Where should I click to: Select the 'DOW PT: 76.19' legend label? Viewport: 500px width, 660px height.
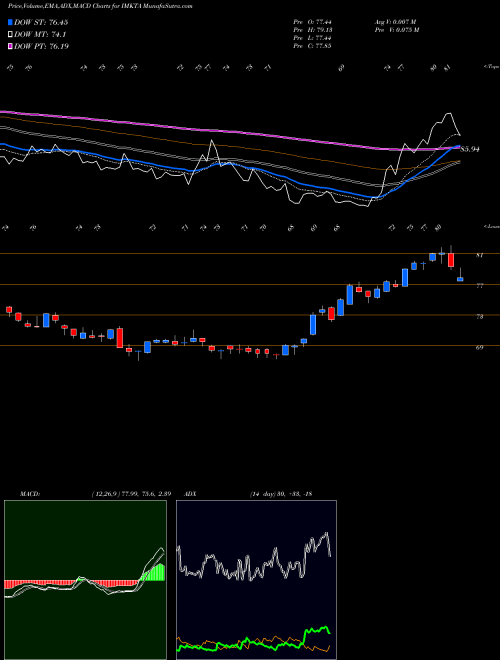click(x=41, y=46)
